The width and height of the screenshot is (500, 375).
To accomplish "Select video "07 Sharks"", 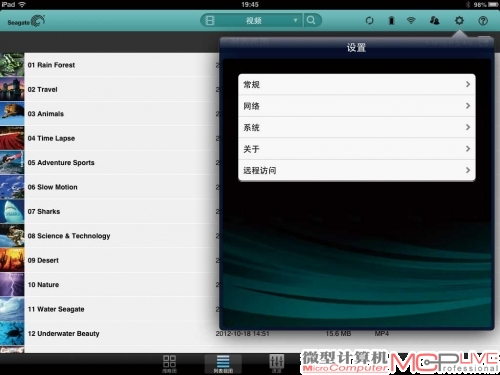I will [44, 211].
